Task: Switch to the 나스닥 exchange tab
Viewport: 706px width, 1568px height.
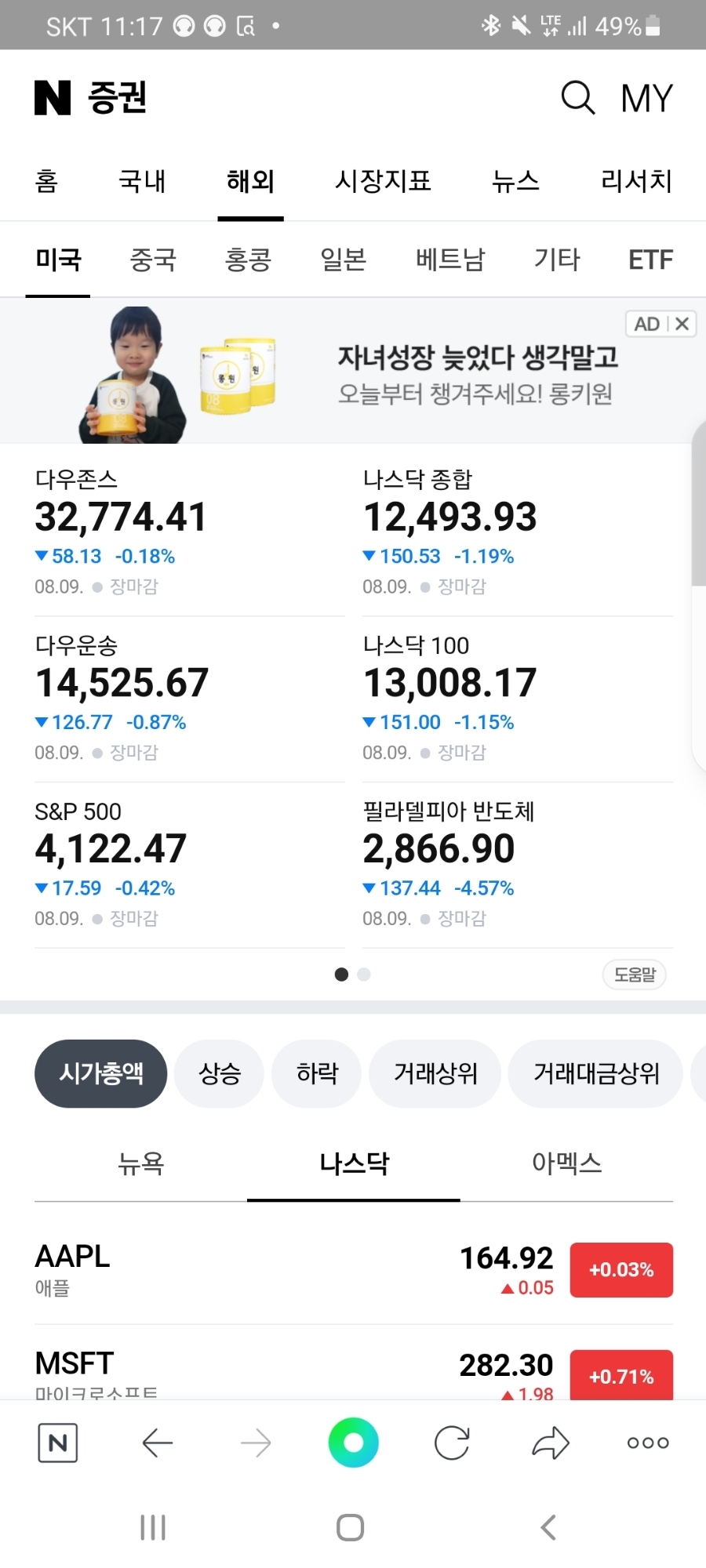Action: tap(354, 1163)
